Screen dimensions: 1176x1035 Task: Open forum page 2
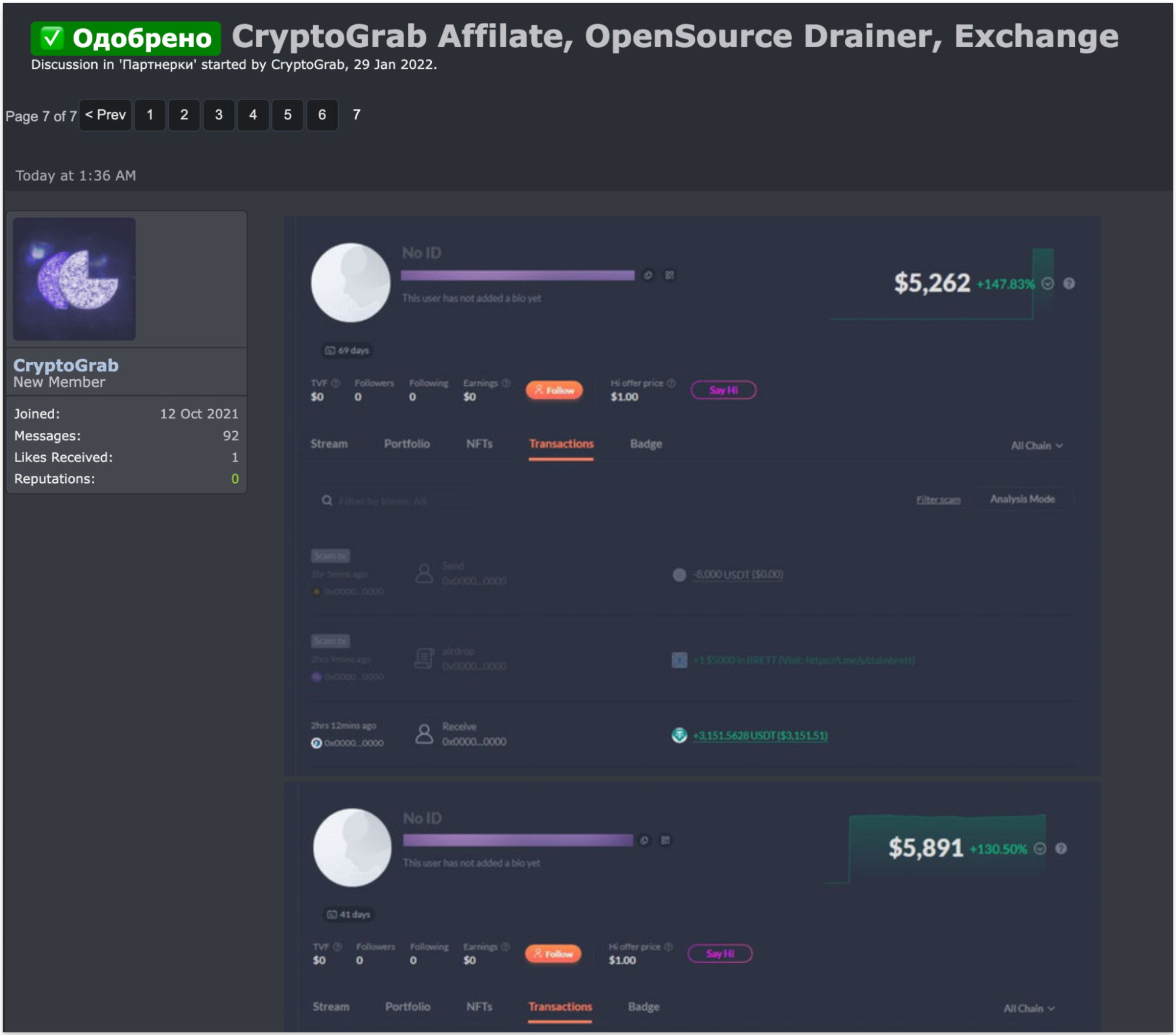[184, 115]
